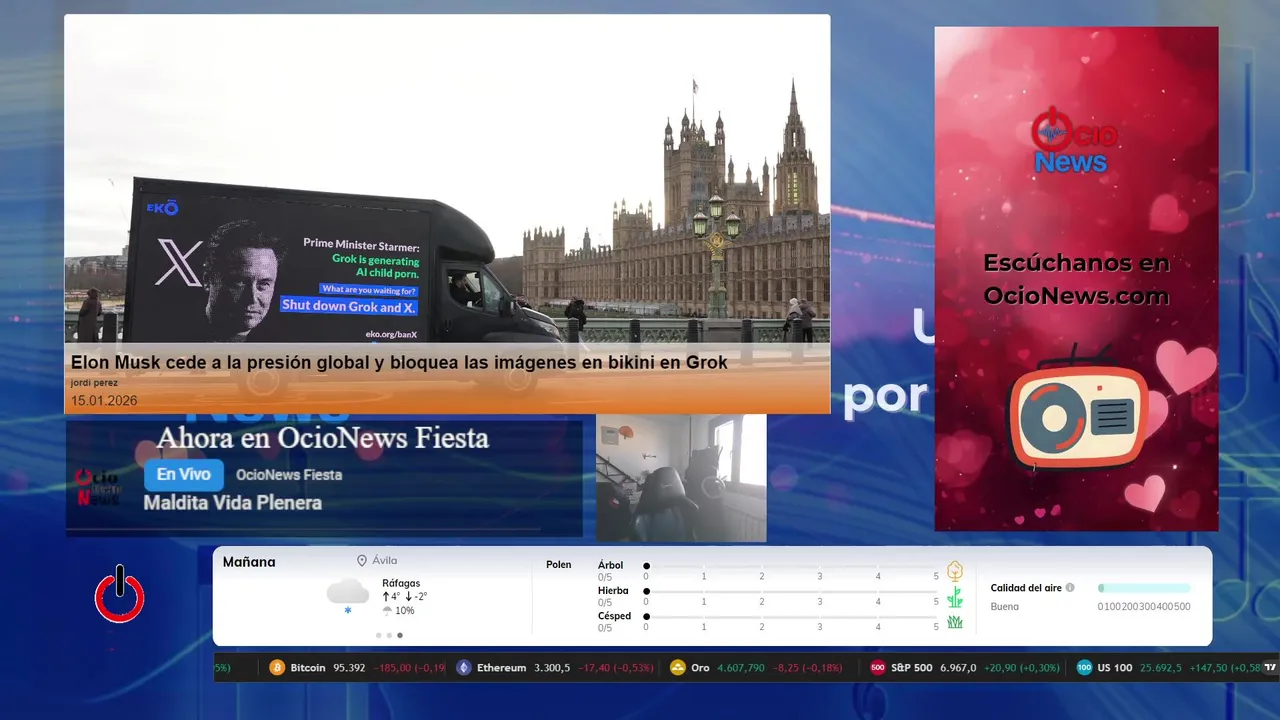Click the 10% precipitation value
This screenshot has width=1280, height=720.
coord(404,611)
